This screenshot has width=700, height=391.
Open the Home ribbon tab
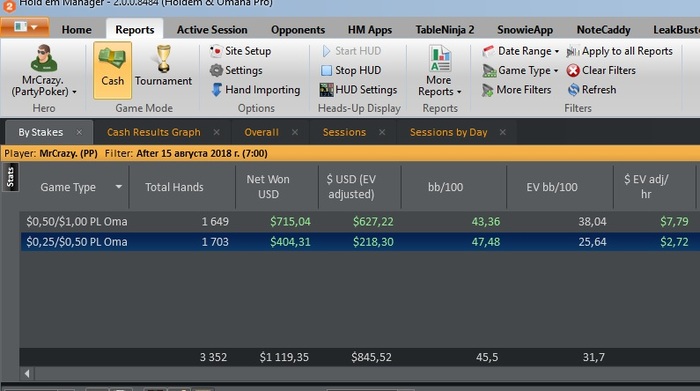pos(77,29)
